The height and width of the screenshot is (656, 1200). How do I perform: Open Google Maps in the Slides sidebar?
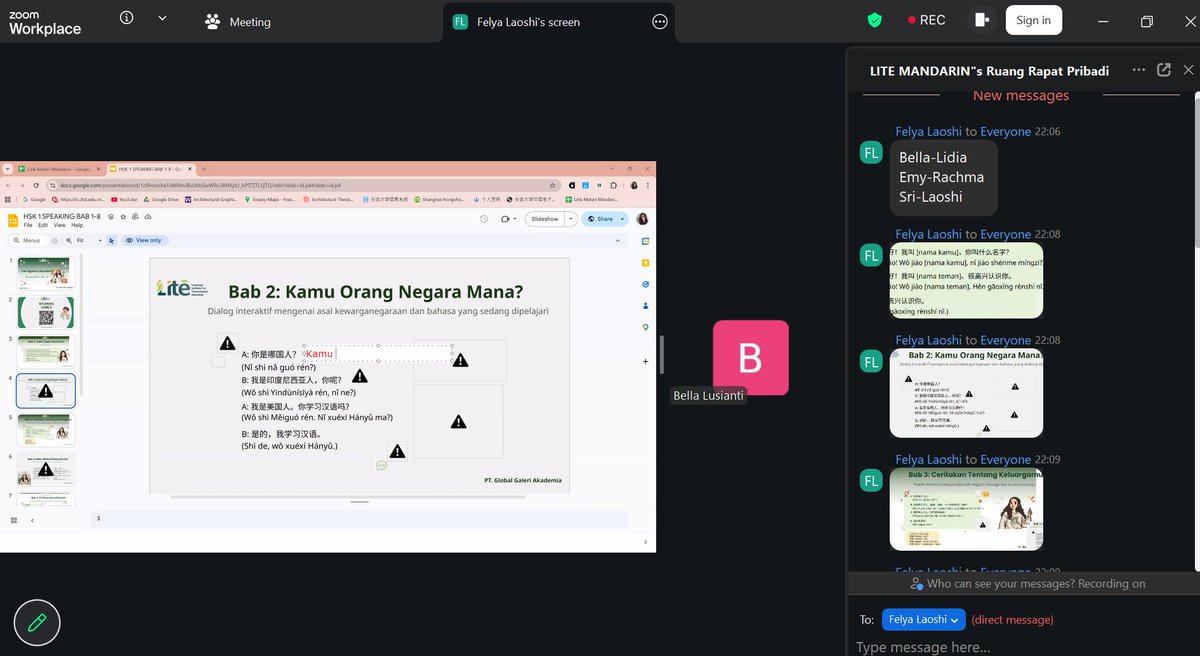(x=645, y=325)
